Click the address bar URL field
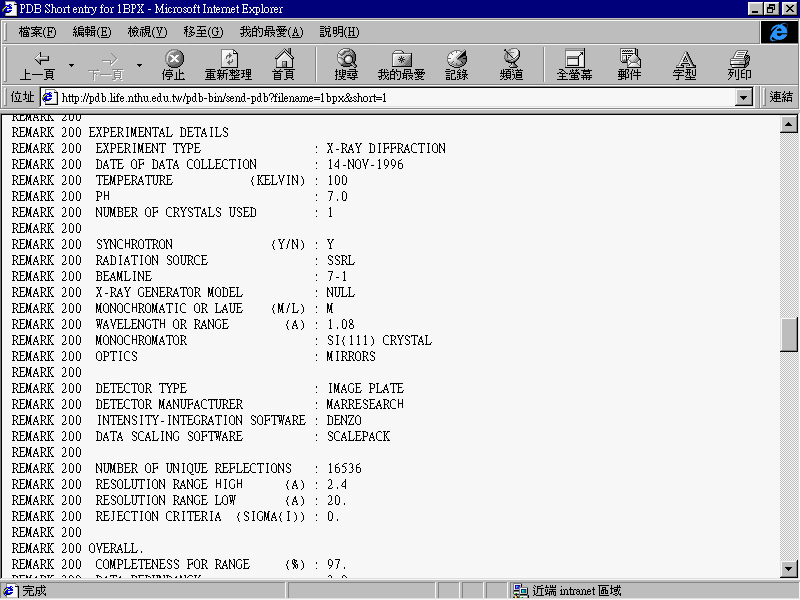Viewport: 800px width, 600px height. [x=390, y=98]
